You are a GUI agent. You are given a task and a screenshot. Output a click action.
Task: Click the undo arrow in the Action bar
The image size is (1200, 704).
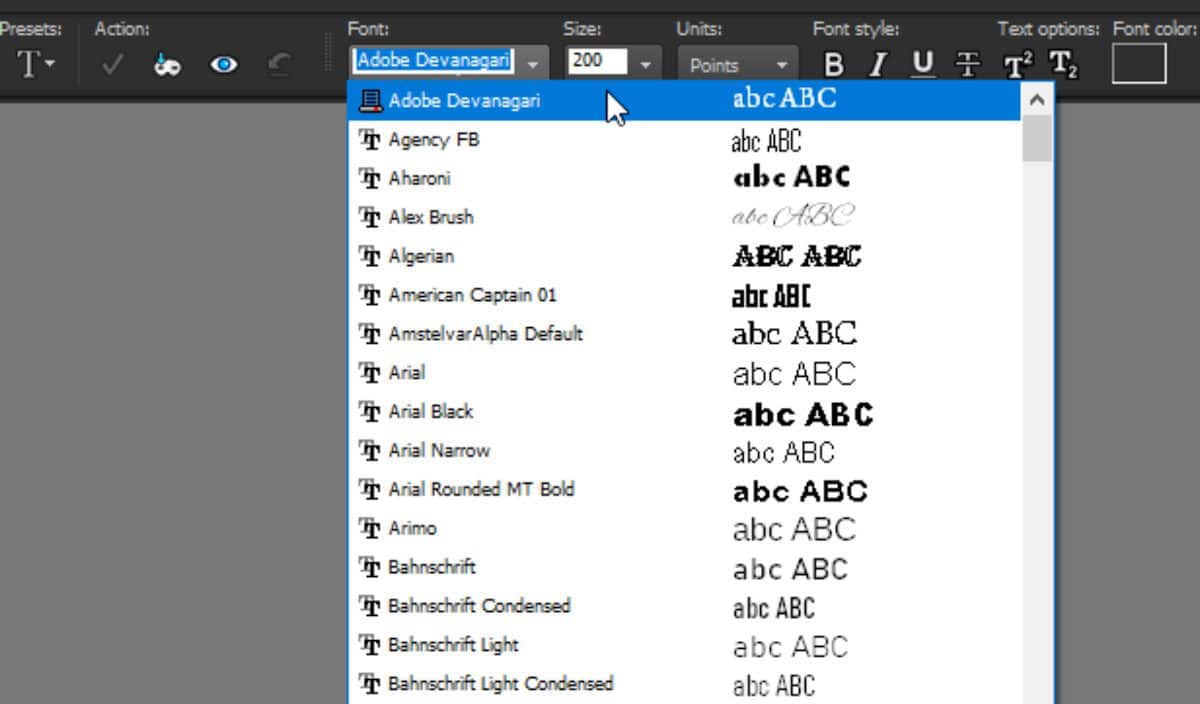click(278, 64)
